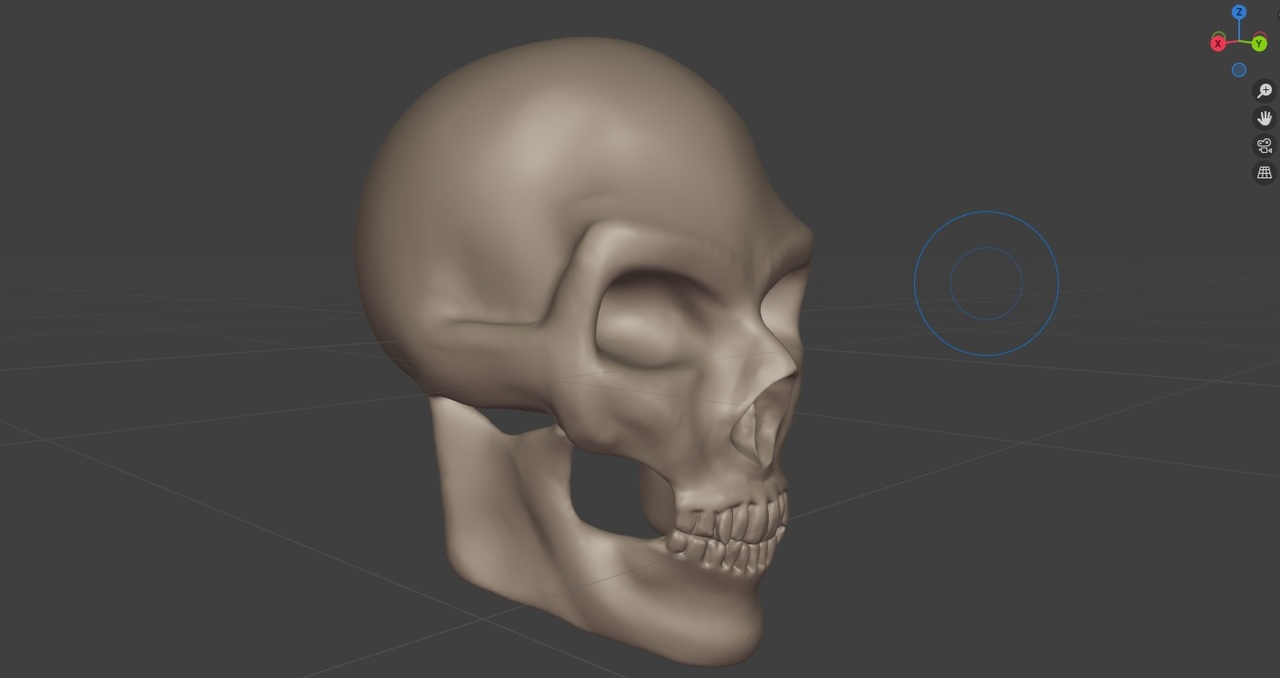Click the pan hand viewport button
The height and width of the screenshot is (678, 1280).
1265,118
